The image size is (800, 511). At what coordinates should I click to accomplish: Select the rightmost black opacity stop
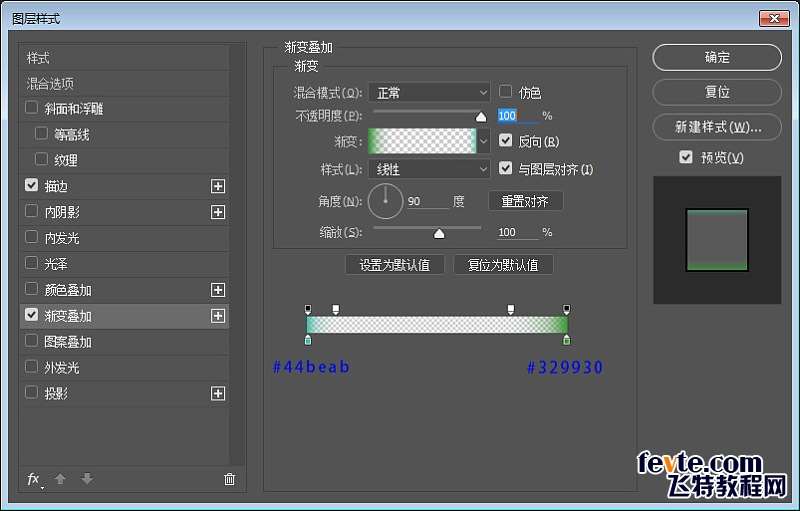[x=567, y=310]
